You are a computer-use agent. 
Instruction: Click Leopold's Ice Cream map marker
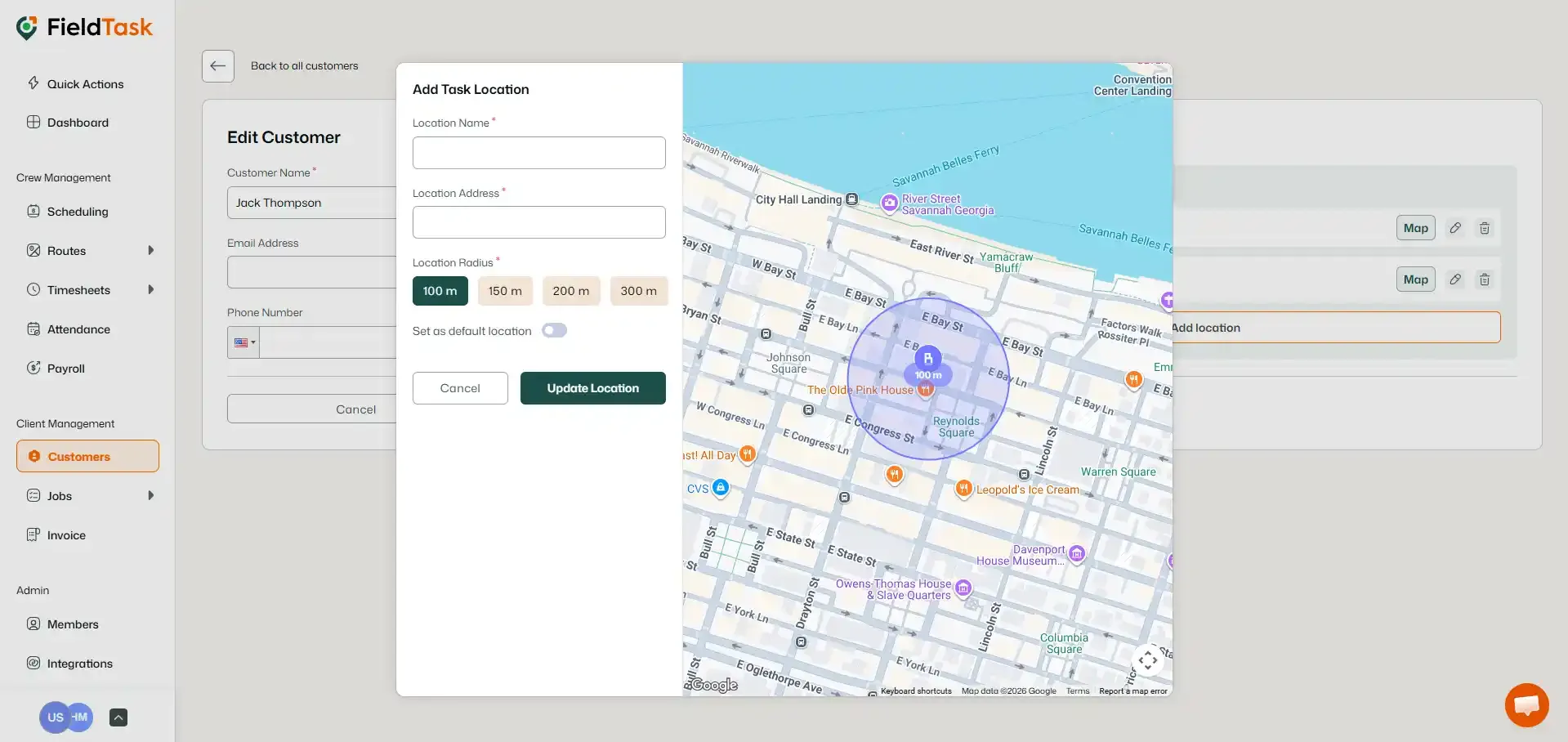point(963,489)
